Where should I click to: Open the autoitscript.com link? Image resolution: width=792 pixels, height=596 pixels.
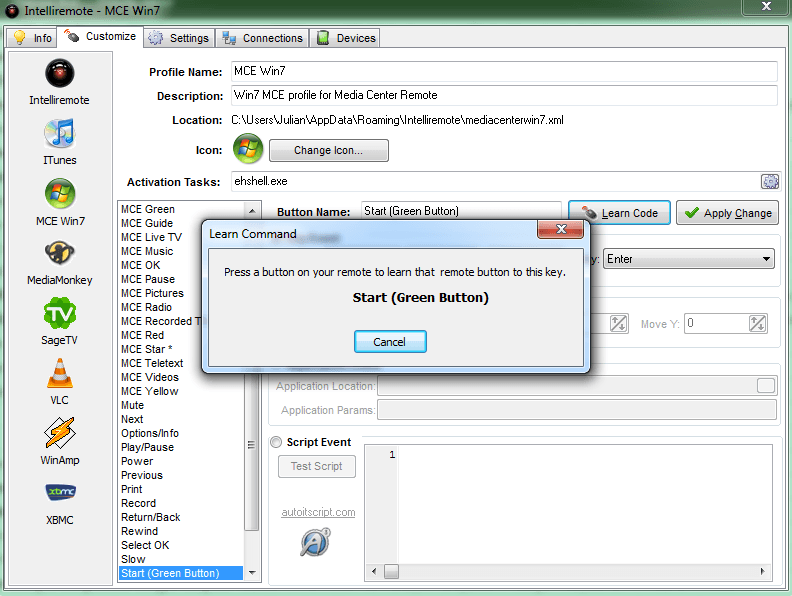pyautogui.click(x=318, y=512)
